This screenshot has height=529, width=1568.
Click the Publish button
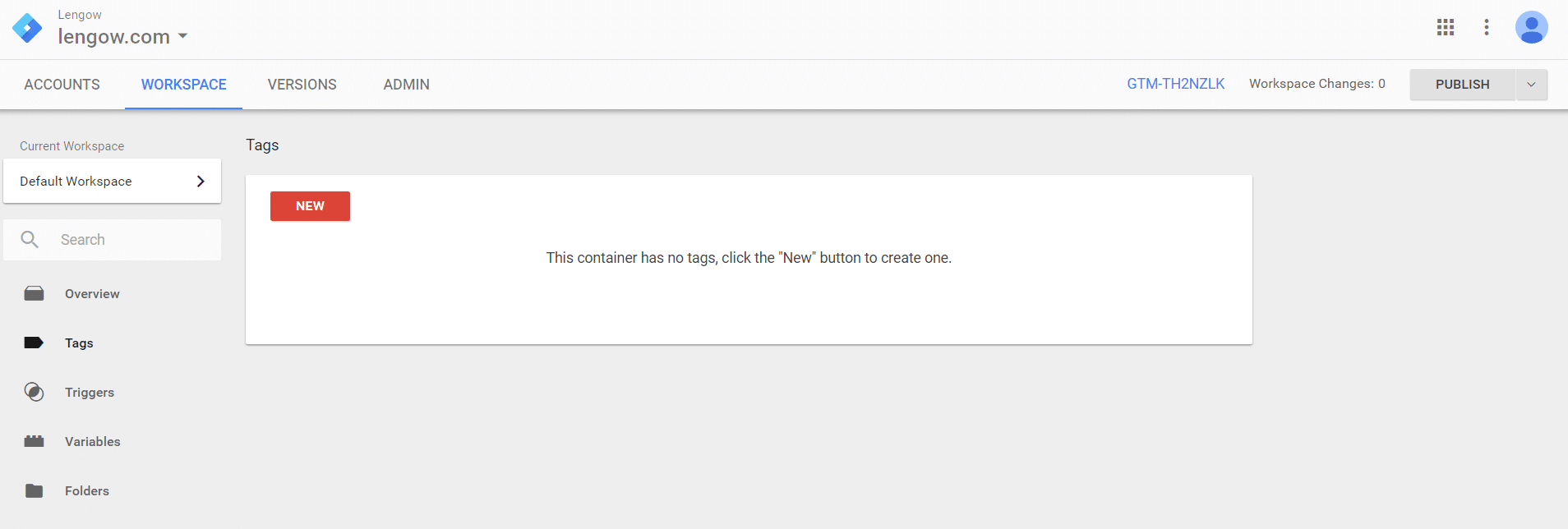pos(1462,85)
